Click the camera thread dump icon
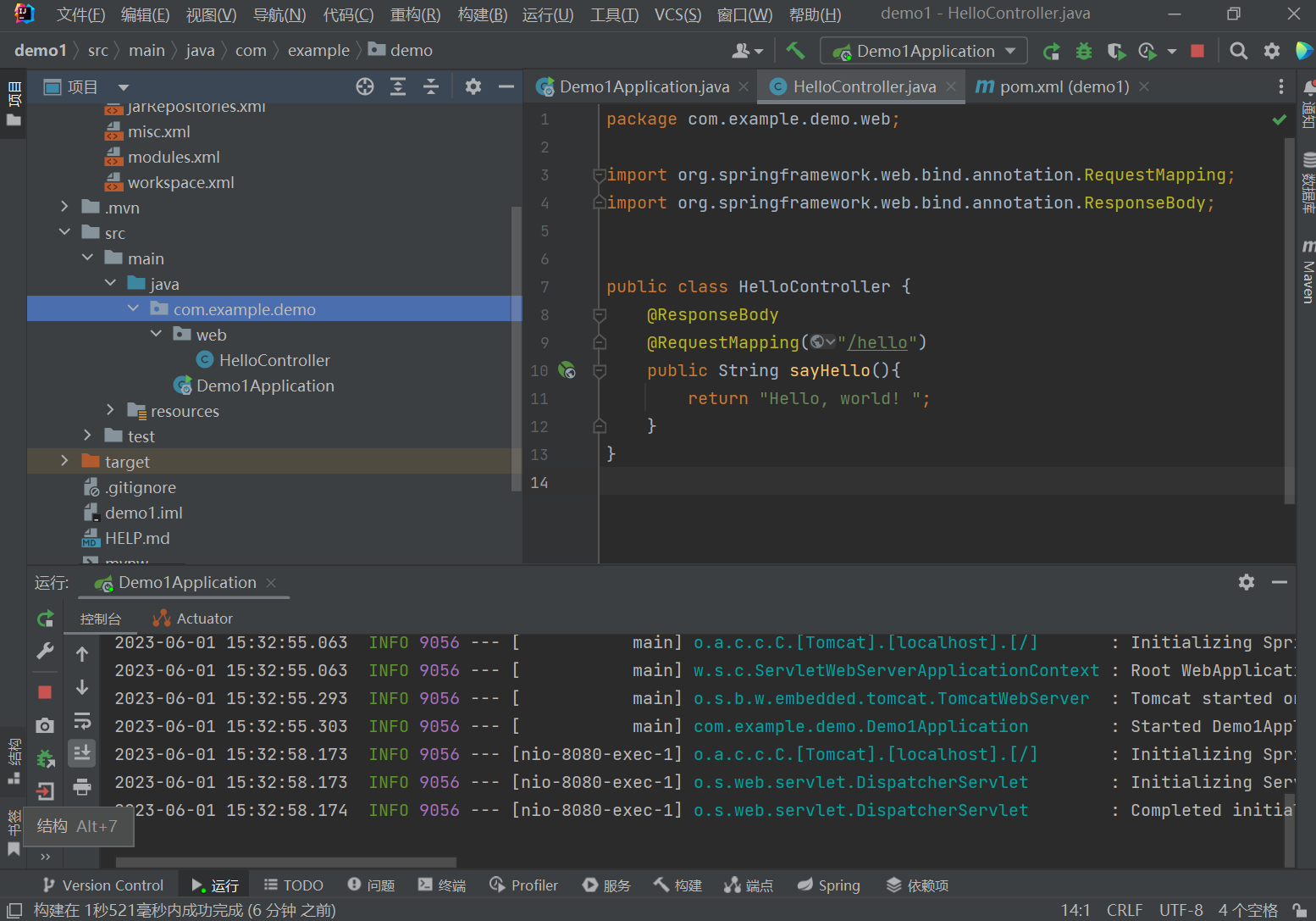 coord(45,725)
